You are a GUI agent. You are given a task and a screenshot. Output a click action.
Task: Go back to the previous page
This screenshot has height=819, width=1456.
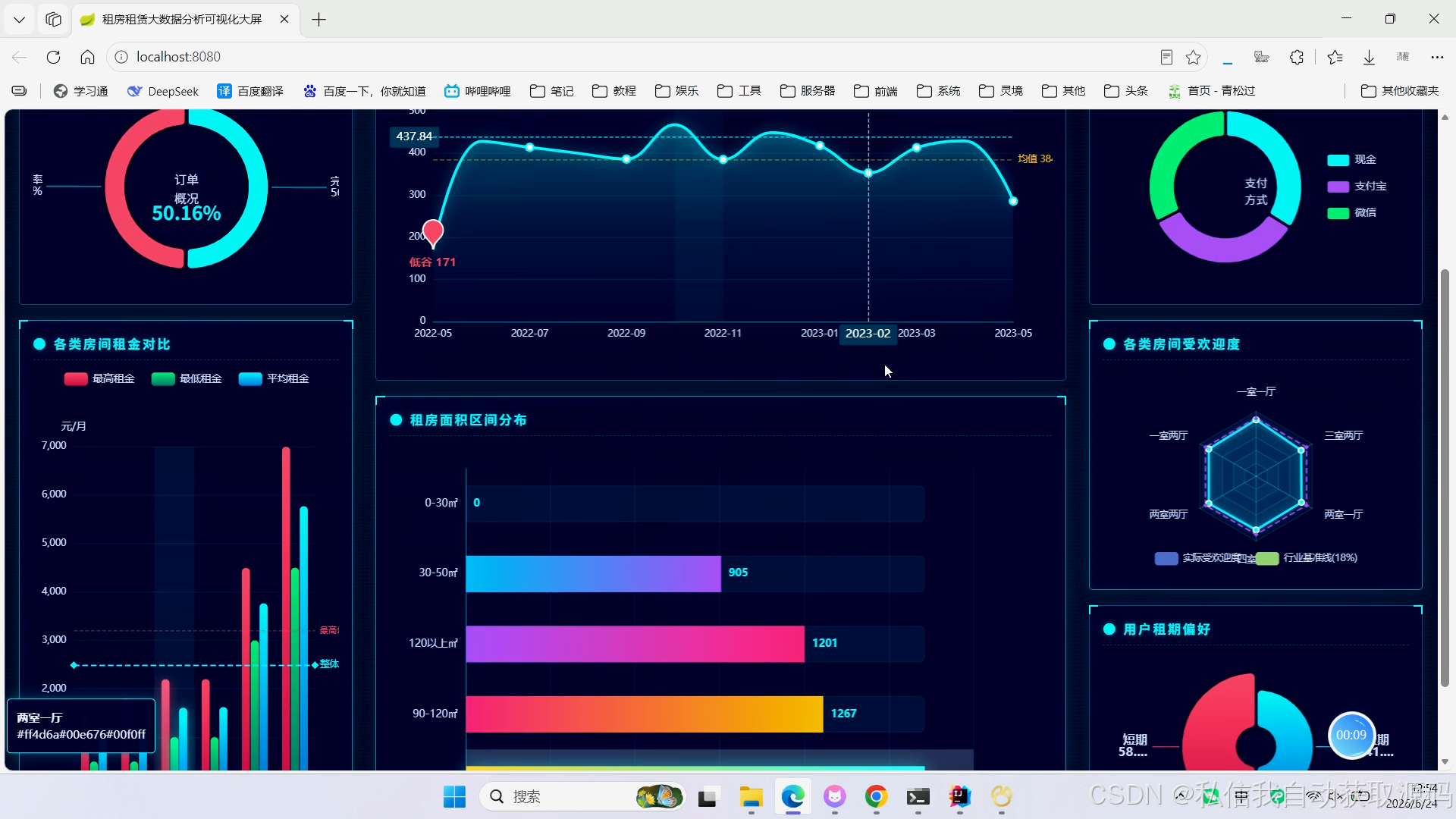20,57
